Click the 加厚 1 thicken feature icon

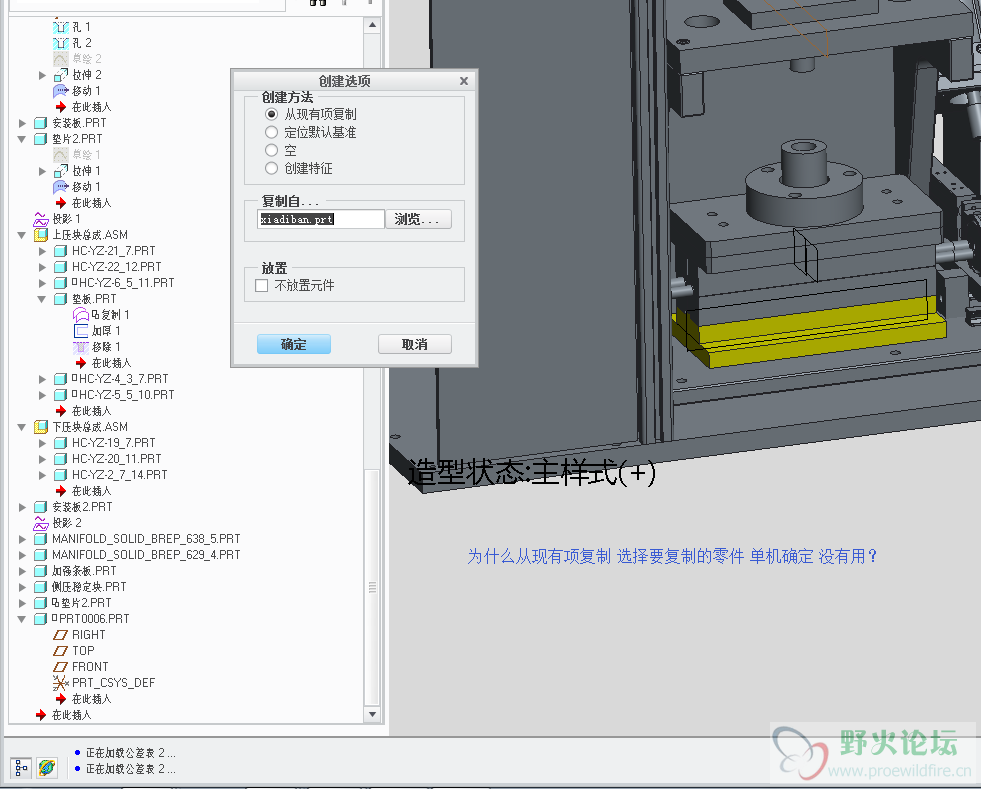tap(81, 331)
